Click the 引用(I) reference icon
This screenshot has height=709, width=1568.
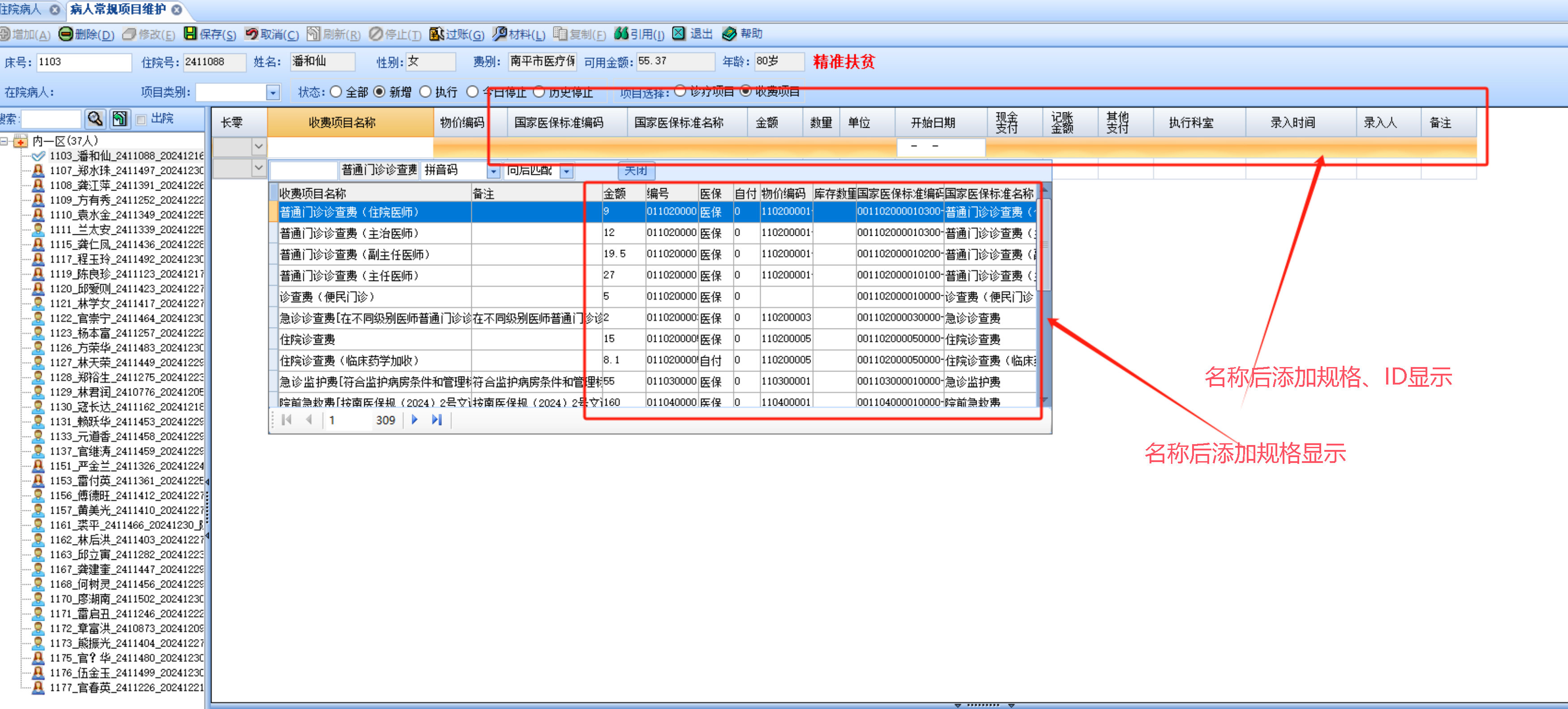tap(621, 34)
